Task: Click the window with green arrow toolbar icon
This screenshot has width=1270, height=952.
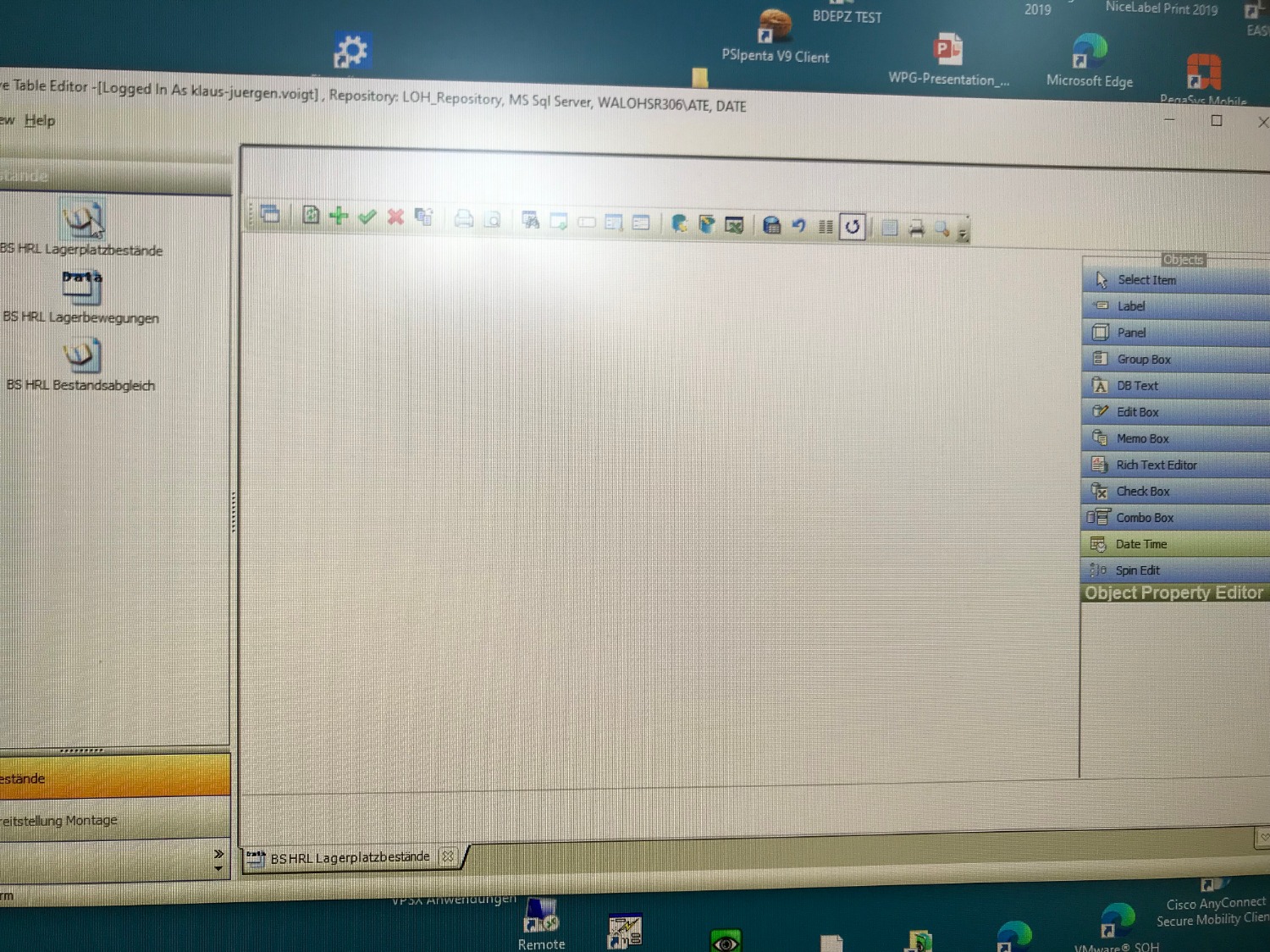Action: pos(559,222)
